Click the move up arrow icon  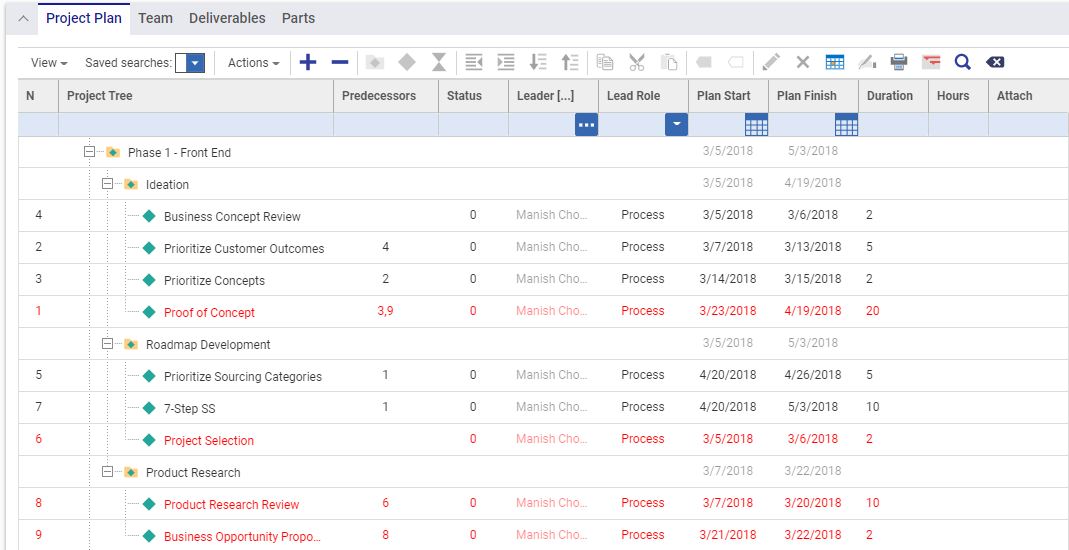tap(570, 63)
